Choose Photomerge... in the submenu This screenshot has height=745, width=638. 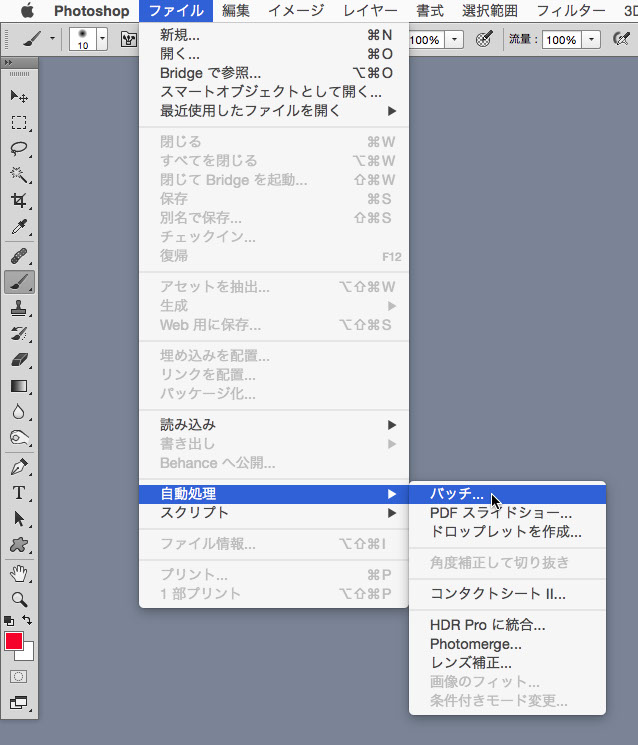pos(507,644)
